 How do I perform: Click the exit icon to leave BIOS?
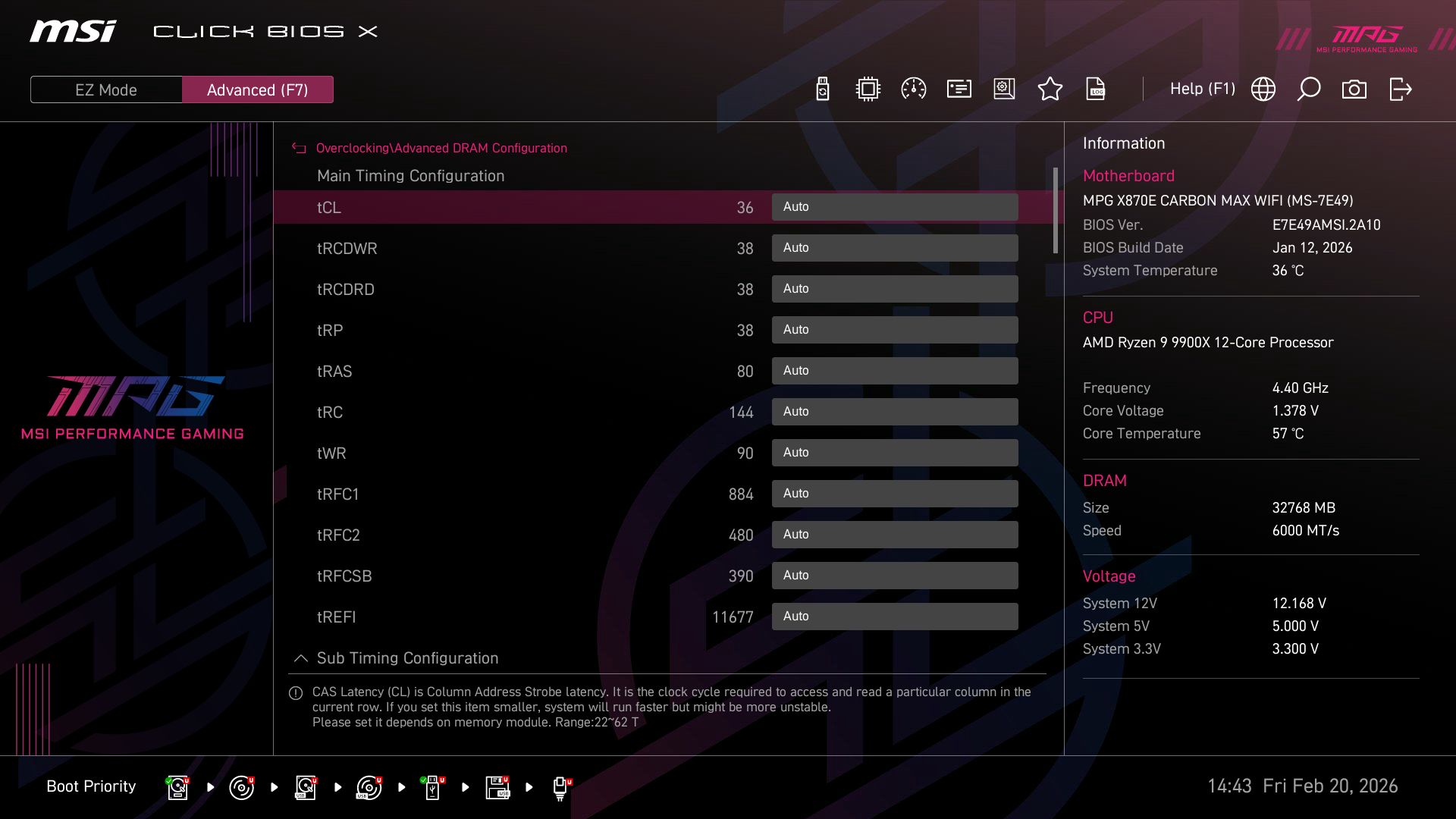[1399, 89]
